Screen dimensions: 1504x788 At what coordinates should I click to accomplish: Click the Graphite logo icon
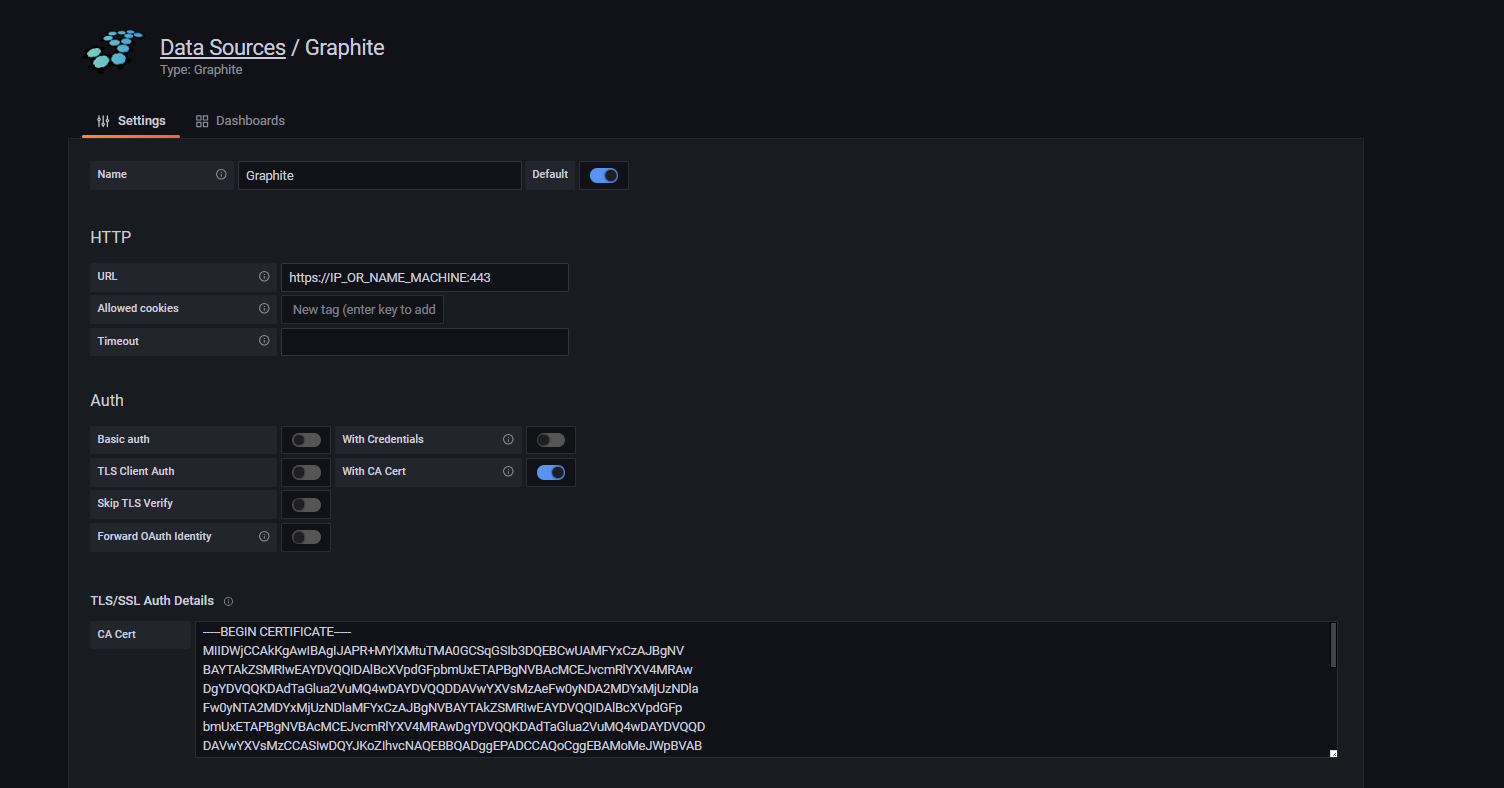[x=112, y=51]
